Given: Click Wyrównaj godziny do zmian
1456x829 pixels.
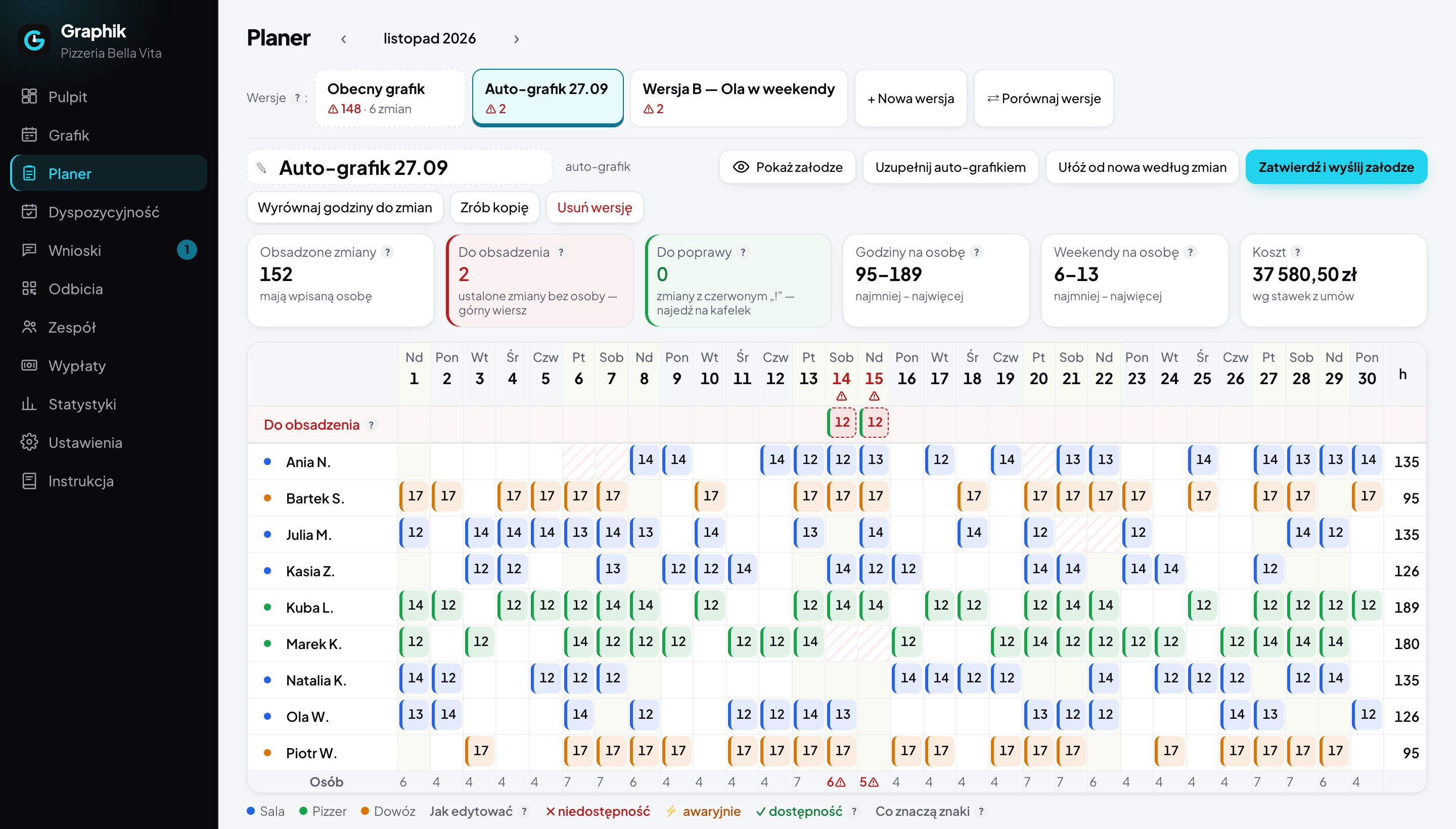Looking at the screenshot, I should [345, 207].
